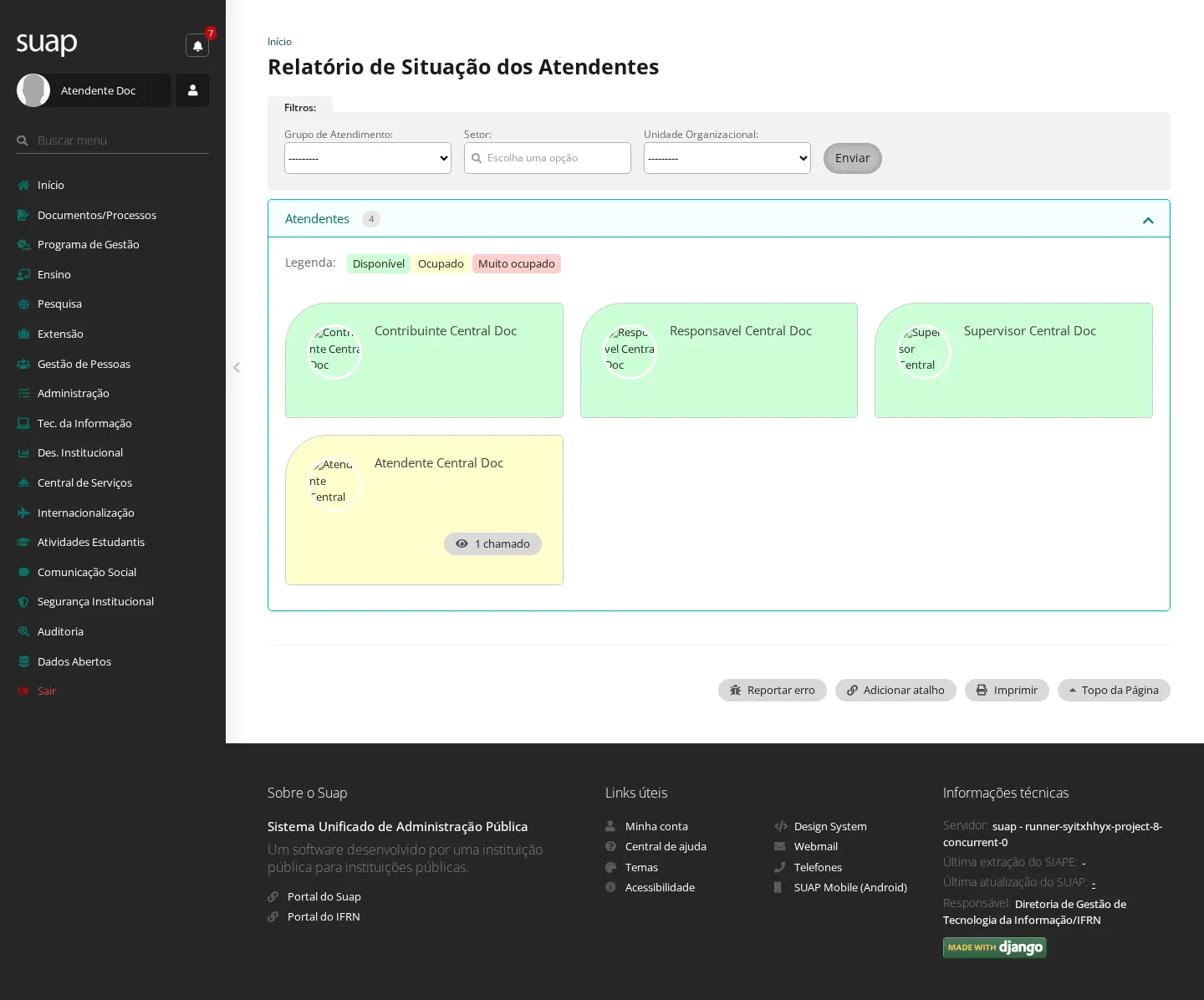
Task: Click the Django badge in the footer
Action: (x=995, y=947)
